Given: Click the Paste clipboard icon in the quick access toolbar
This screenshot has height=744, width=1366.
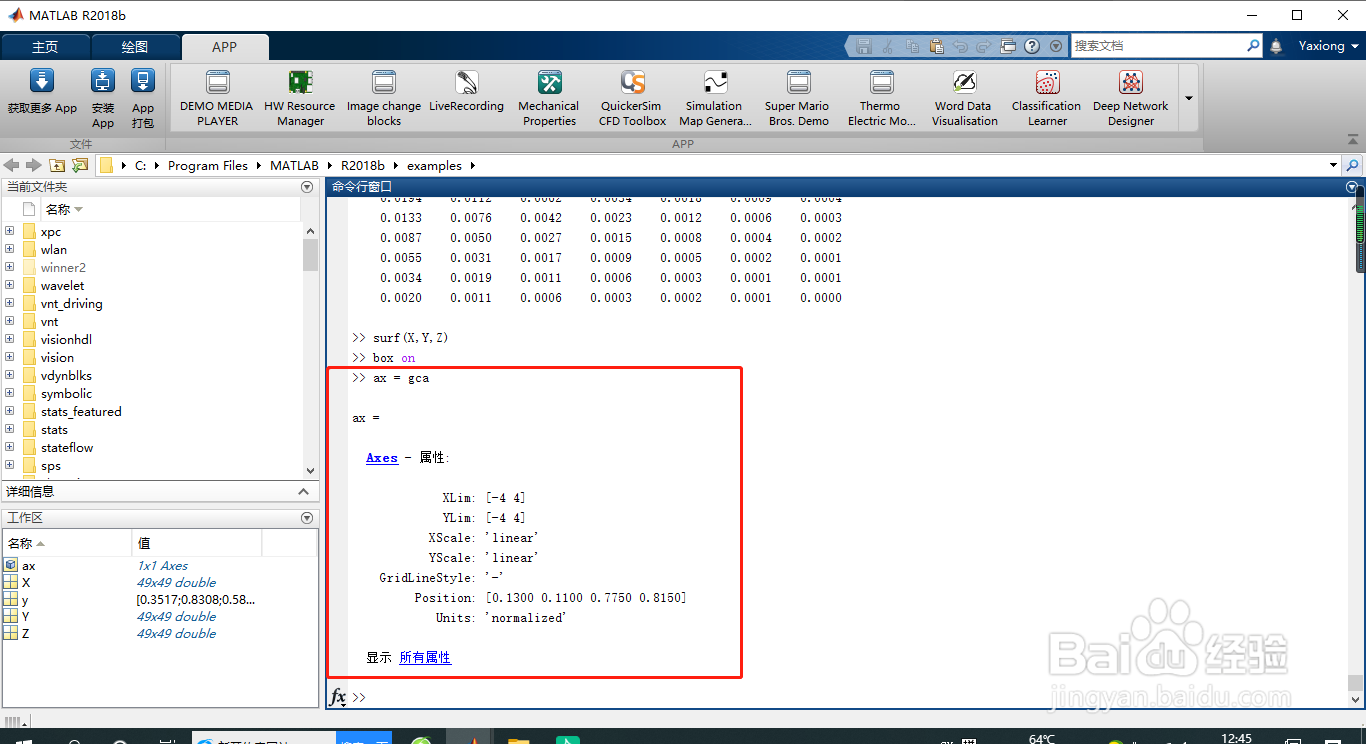Looking at the screenshot, I should coord(936,46).
